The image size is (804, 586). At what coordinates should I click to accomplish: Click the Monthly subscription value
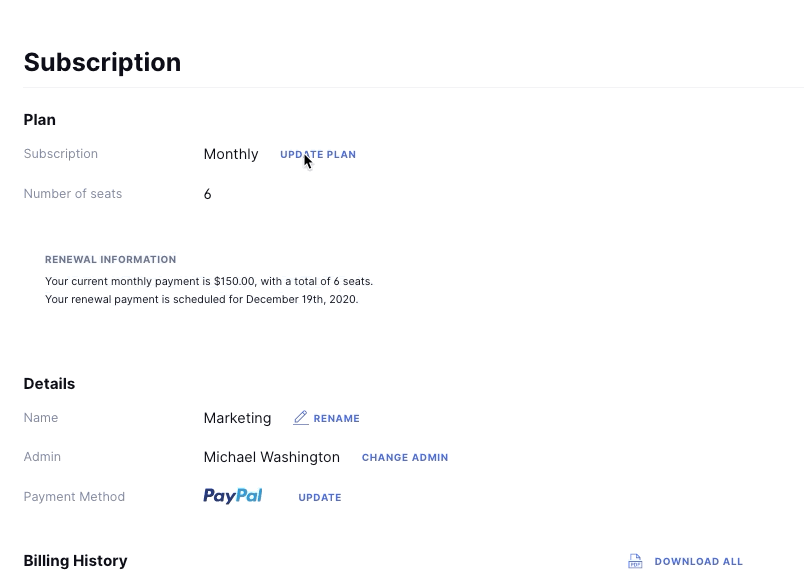(231, 154)
